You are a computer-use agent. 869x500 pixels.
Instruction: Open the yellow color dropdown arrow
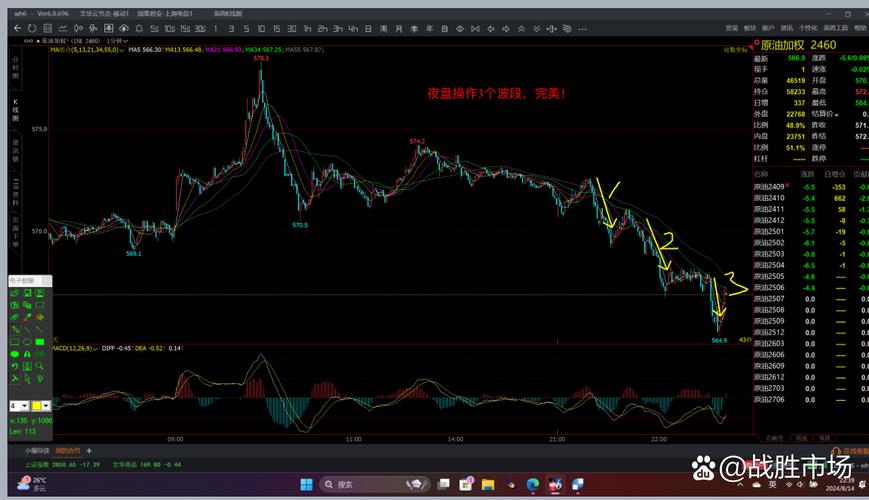point(46,406)
